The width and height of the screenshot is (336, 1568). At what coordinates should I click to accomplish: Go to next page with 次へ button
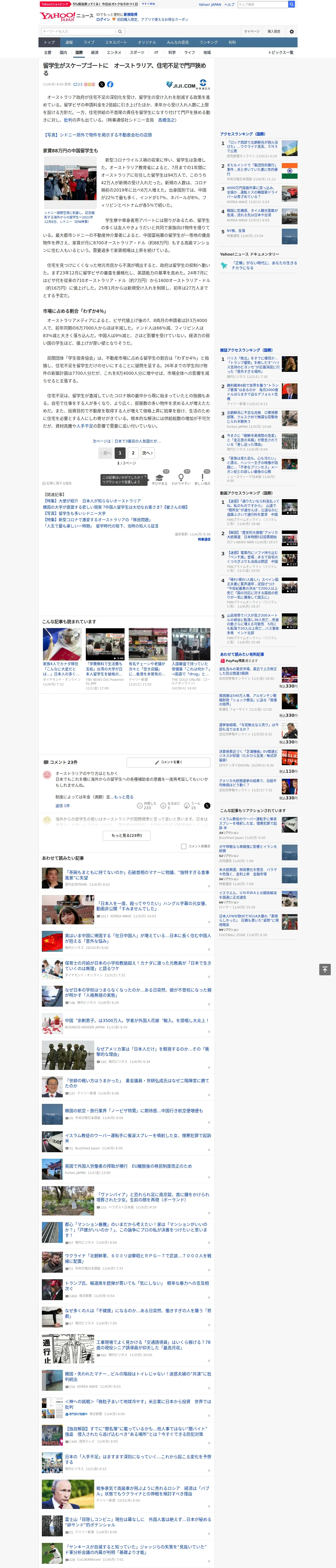click(x=148, y=453)
